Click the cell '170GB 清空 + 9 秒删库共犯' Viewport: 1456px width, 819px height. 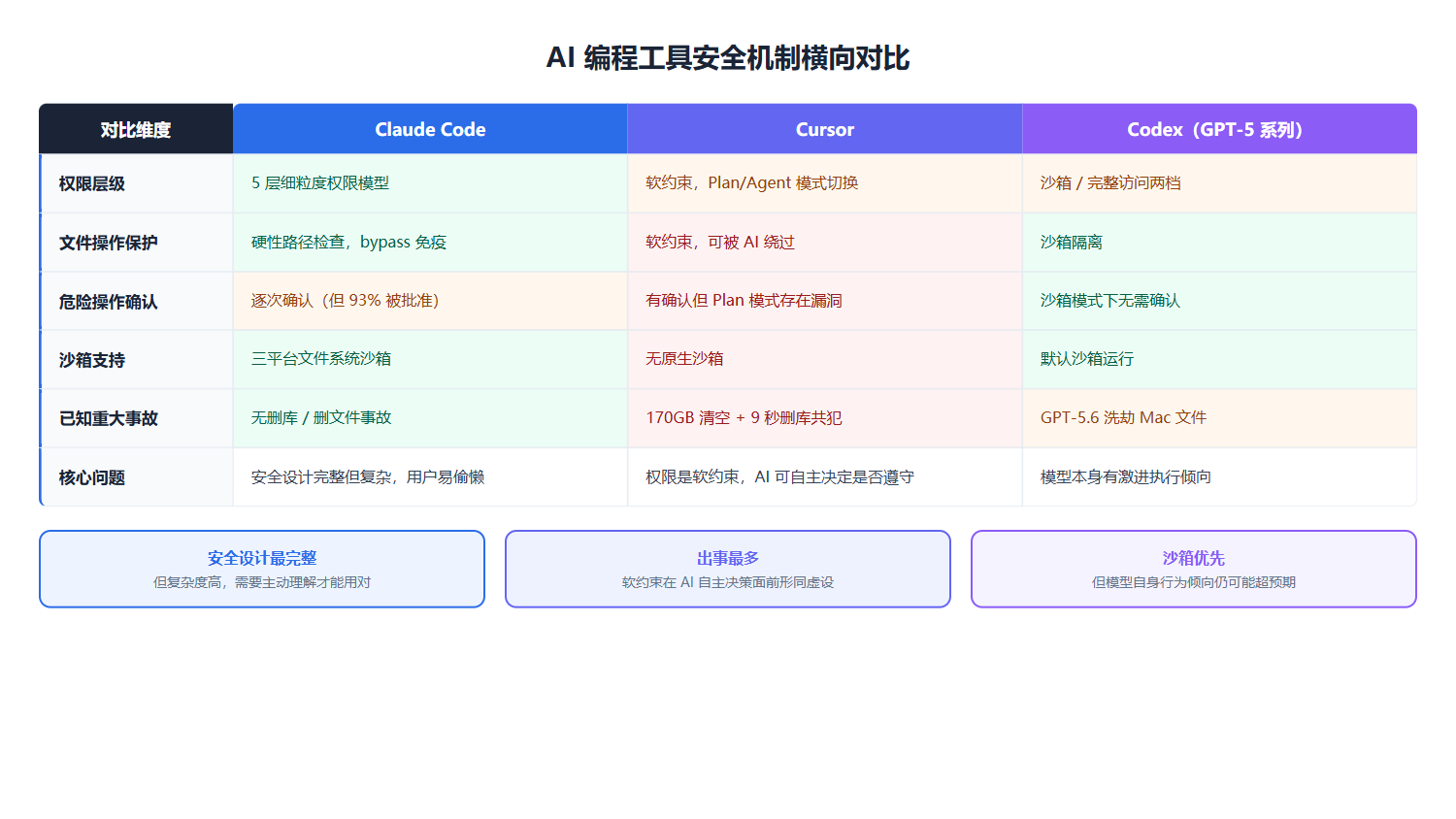coord(825,418)
